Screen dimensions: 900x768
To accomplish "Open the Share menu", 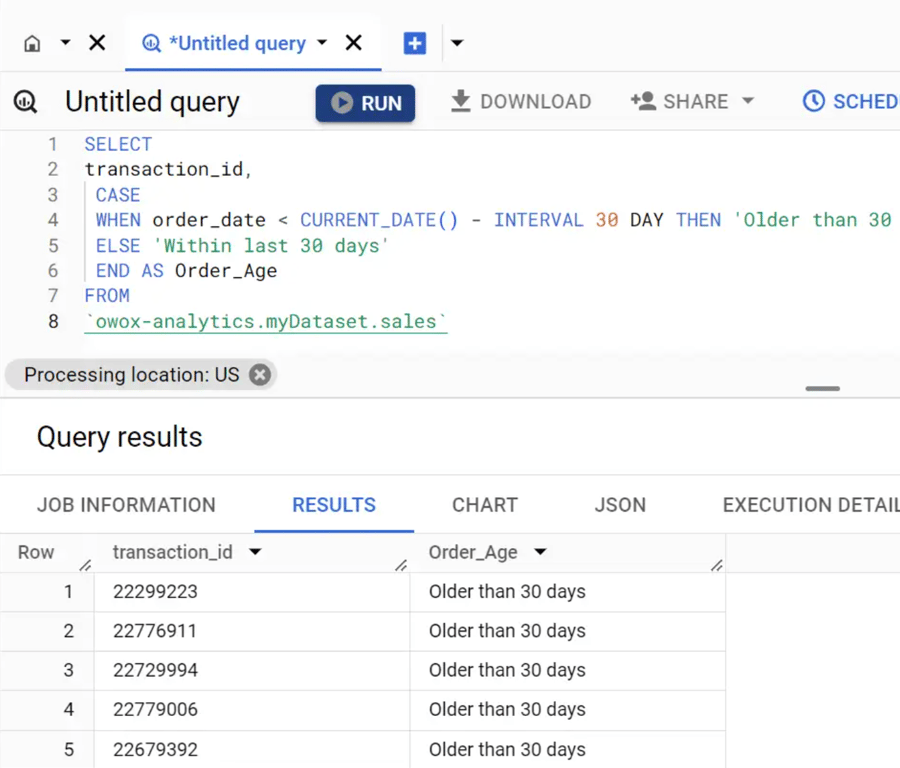I will pyautogui.click(x=692, y=102).
